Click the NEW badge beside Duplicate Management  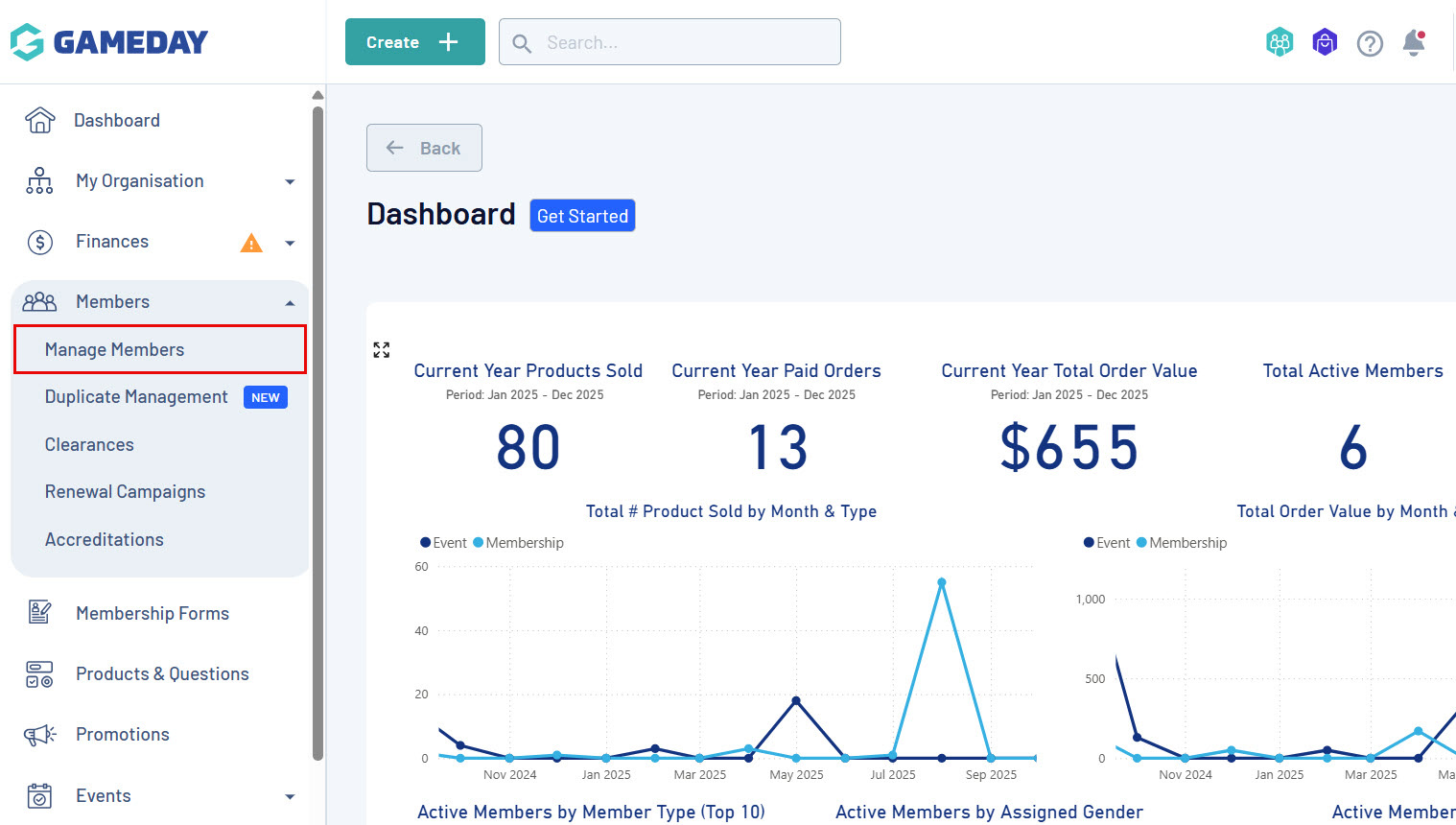[x=266, y=397]
